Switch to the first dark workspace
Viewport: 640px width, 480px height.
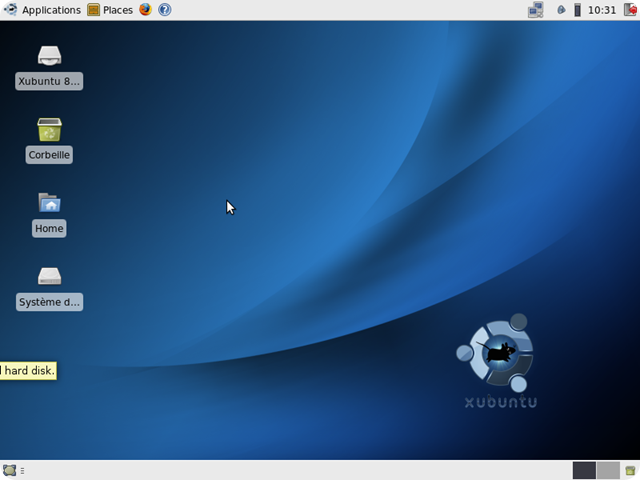584,470
